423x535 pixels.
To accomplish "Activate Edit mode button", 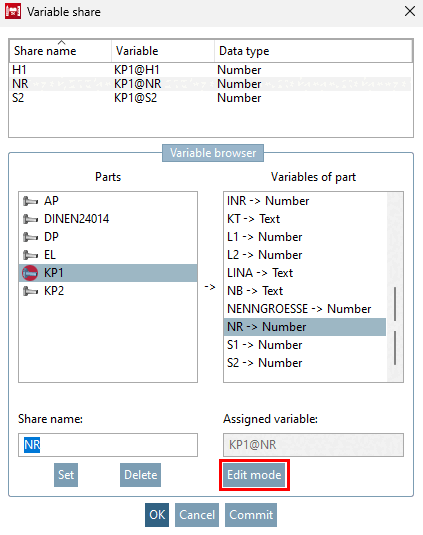I will point(254,475).
